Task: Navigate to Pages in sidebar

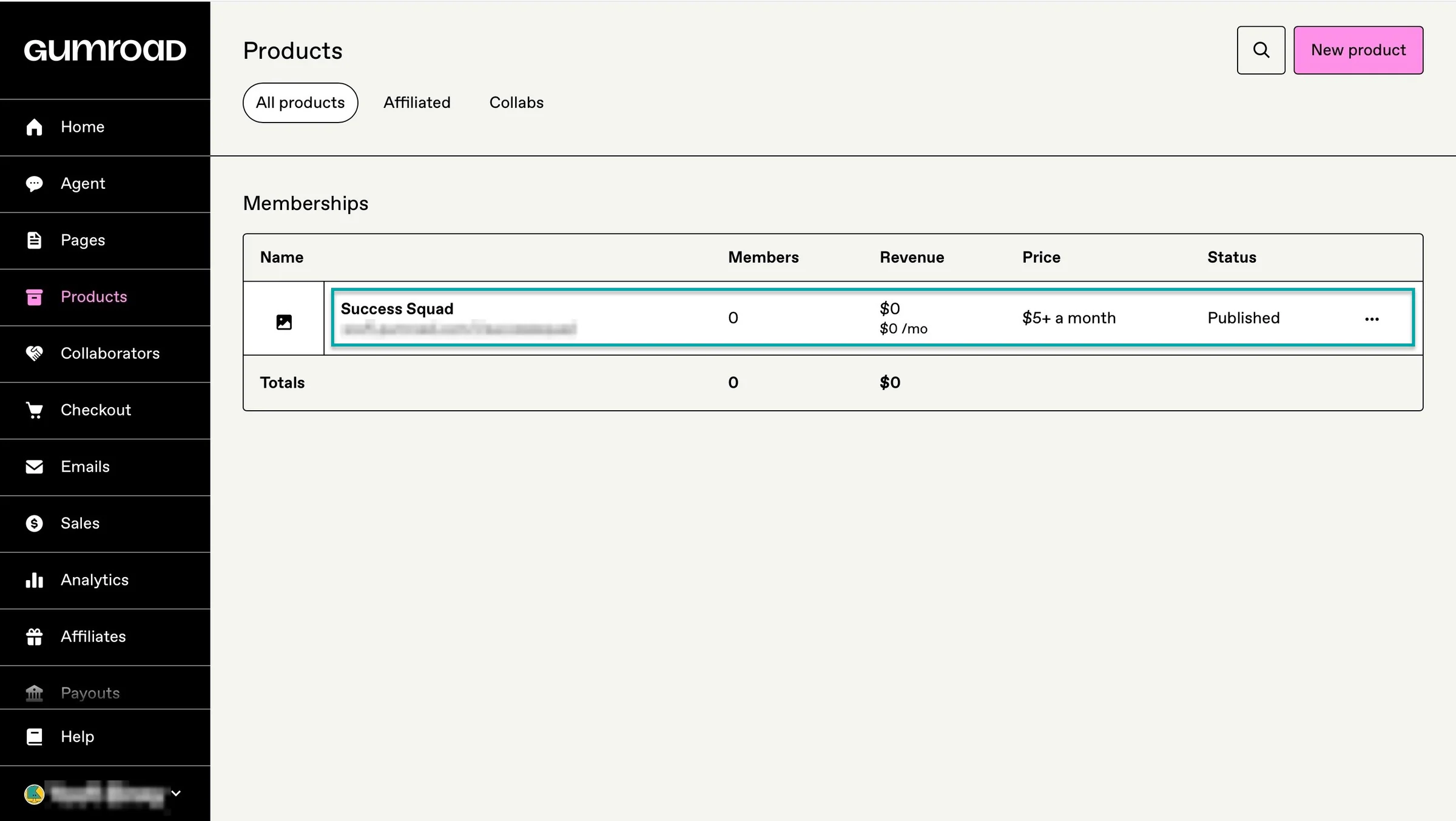Action: click(x=105, y=240)
